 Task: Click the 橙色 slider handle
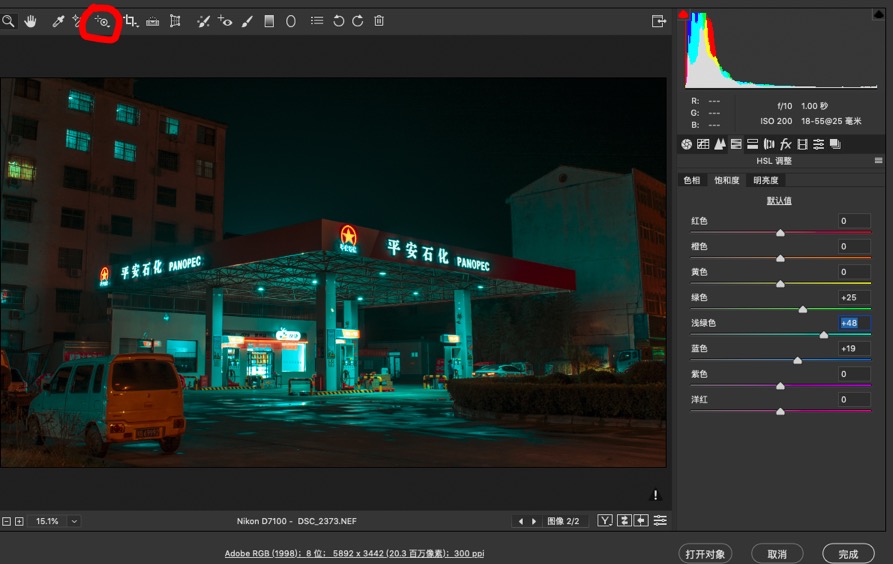coord(780,258)
